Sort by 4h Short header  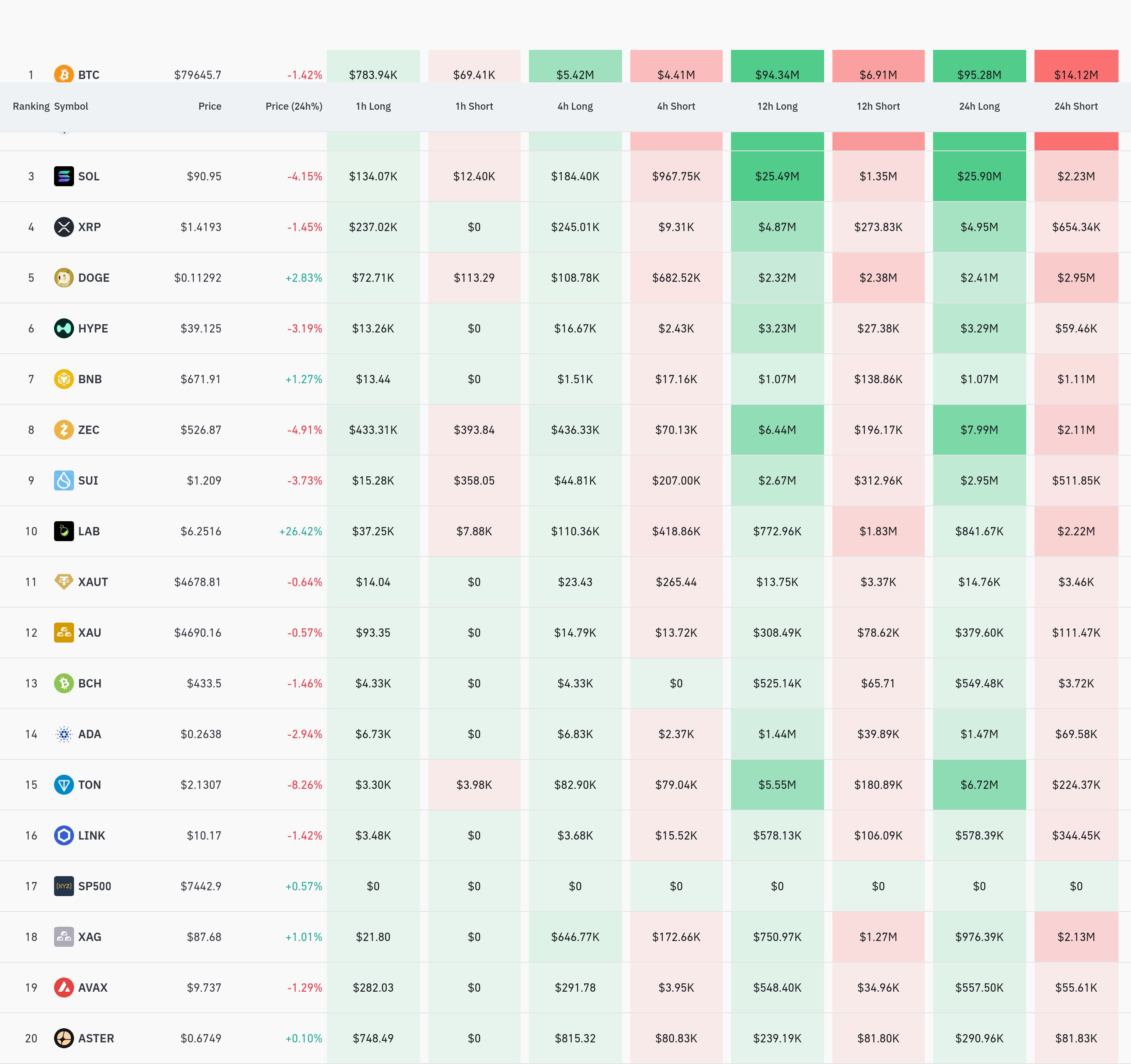tap(676, 106)
